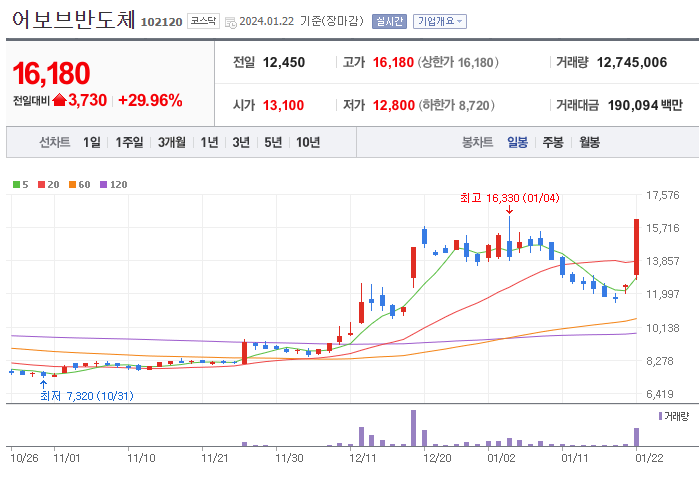Click the 저가 12,800 value
This screenshot has width=699, height=480.
(394, 105)
